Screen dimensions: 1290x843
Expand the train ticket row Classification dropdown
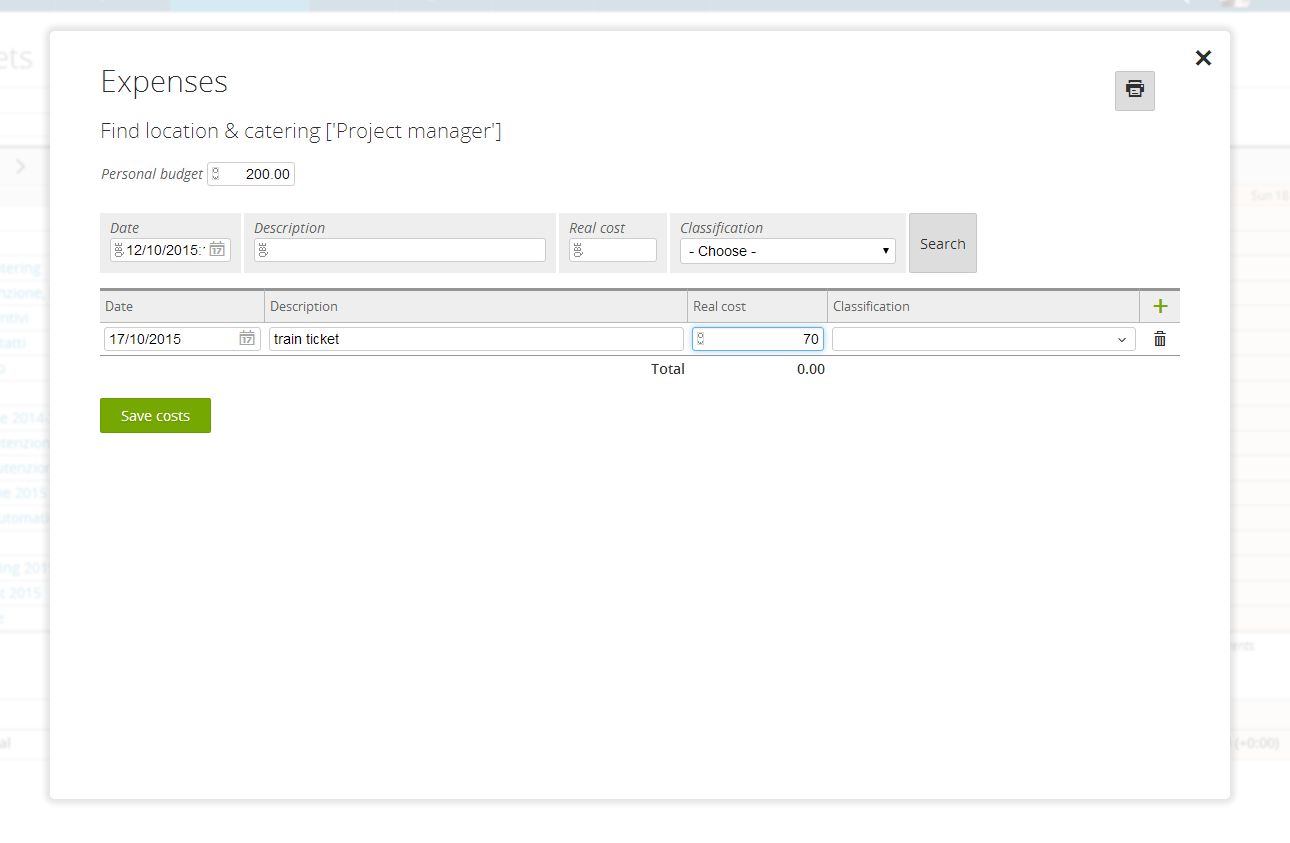click(984, 339)
